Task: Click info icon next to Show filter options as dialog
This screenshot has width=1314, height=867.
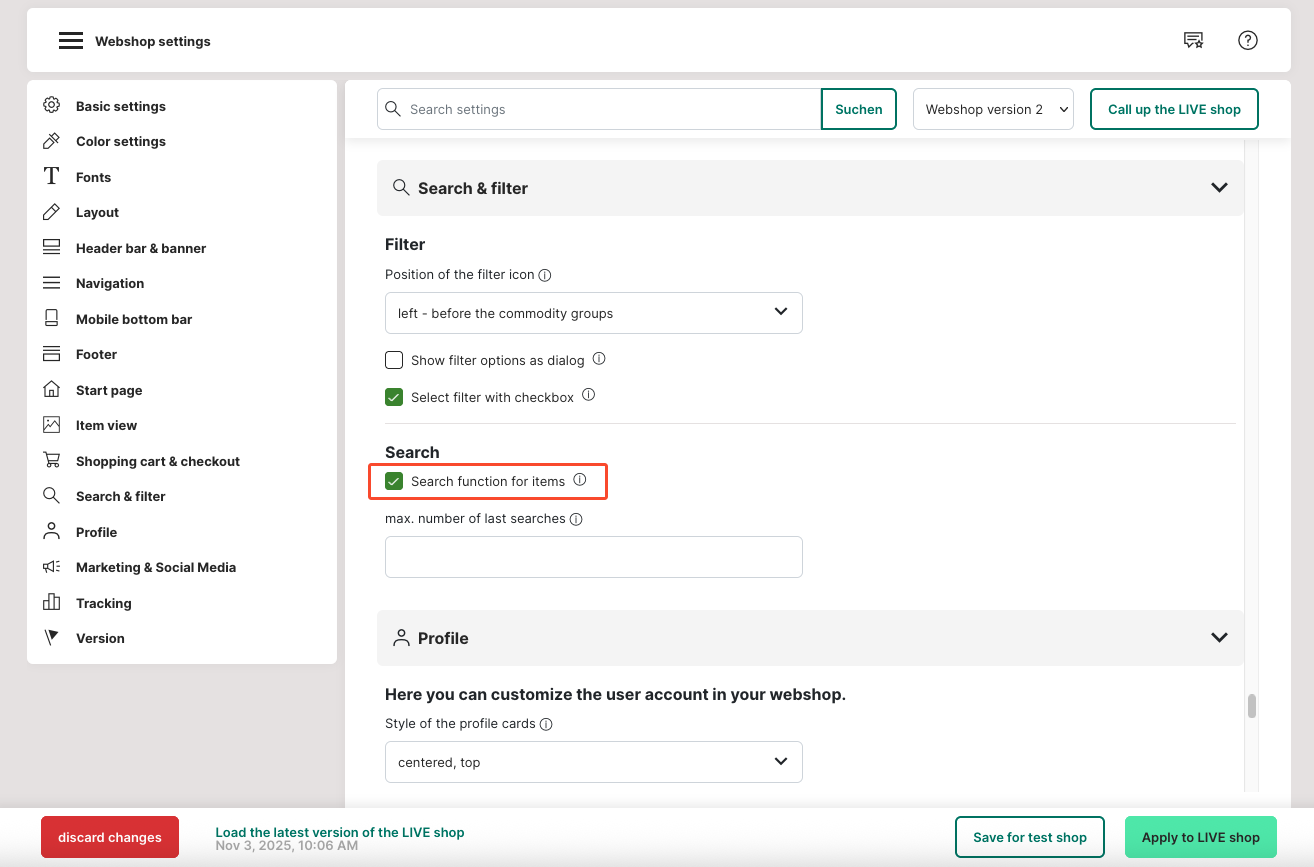Action: click(x=599, y=359)
